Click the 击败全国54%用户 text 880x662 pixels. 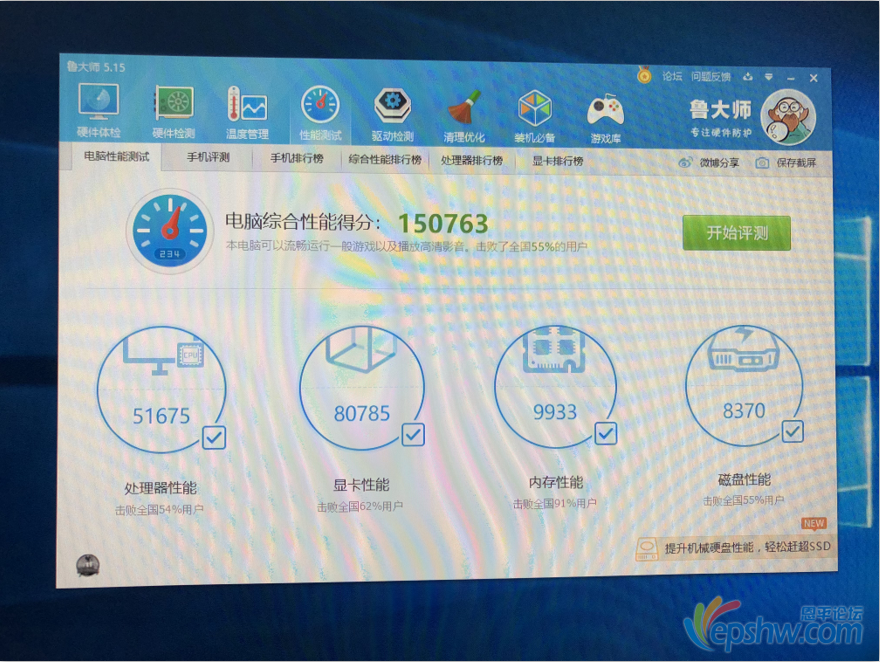click(x=159, y=510)
